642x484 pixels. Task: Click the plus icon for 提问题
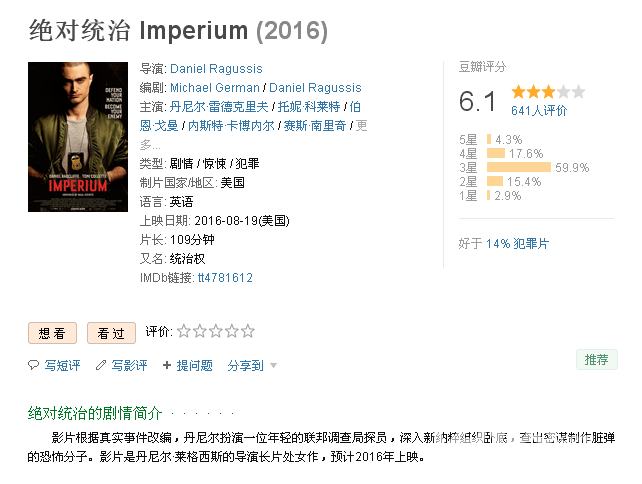tap(167, 366)
